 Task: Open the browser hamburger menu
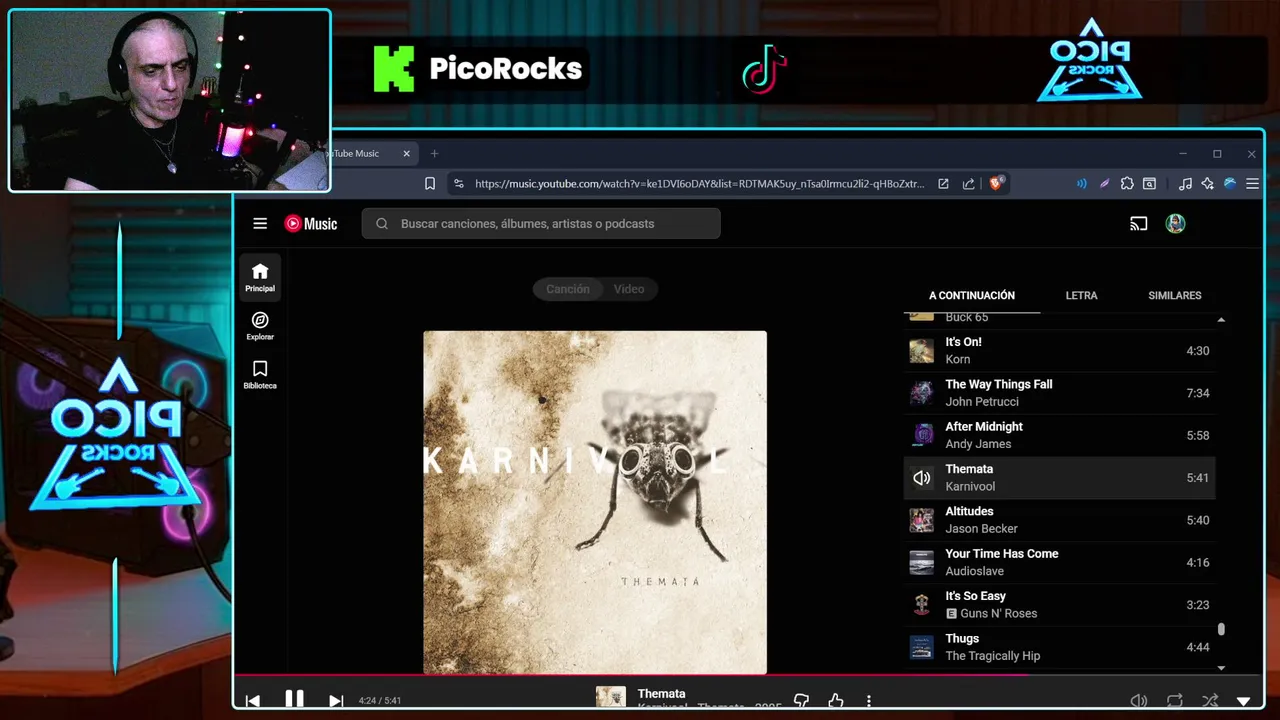pos(1252,184)
